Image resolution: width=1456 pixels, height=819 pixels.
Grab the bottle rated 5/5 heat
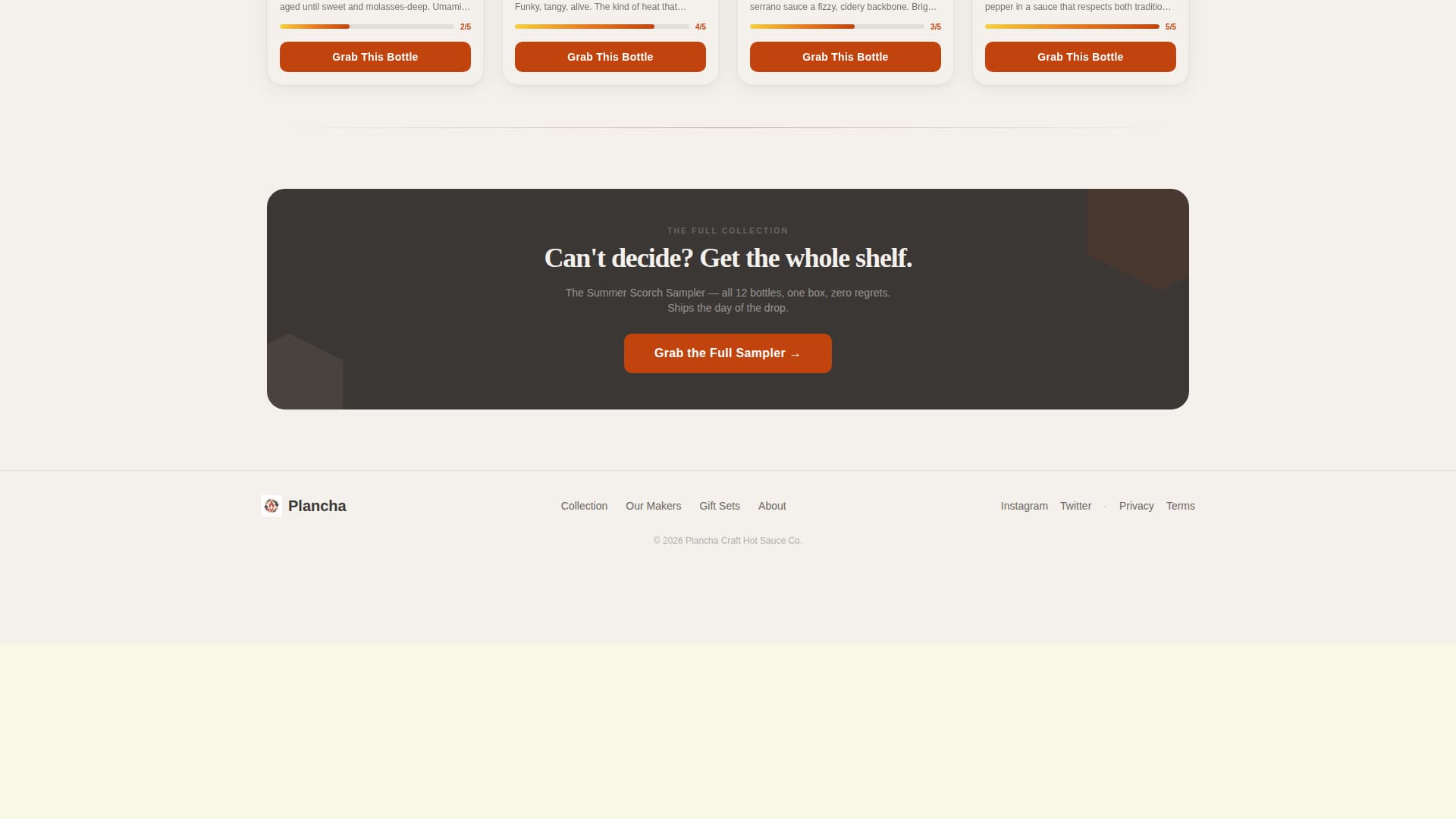1081,57
